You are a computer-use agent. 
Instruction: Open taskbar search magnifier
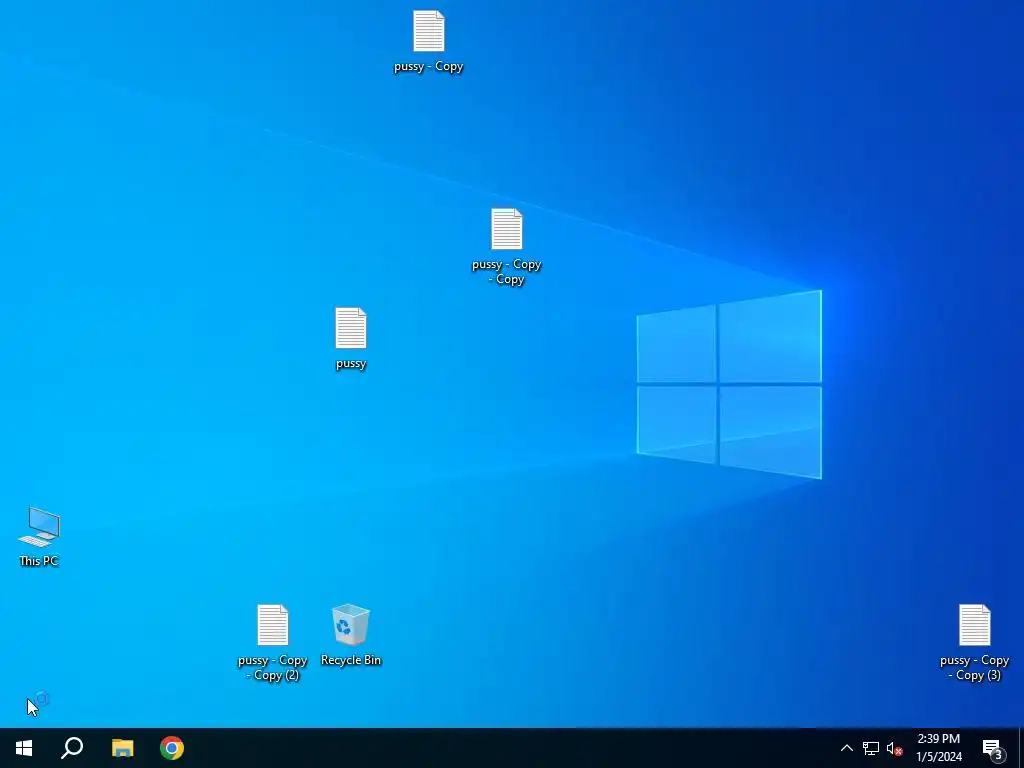[72, 748]
